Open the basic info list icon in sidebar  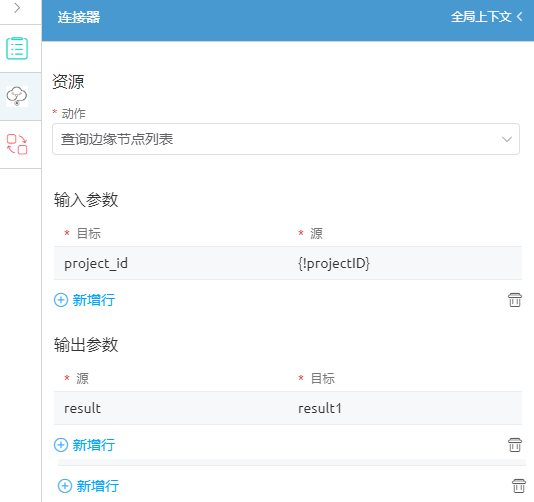point(17,48)
